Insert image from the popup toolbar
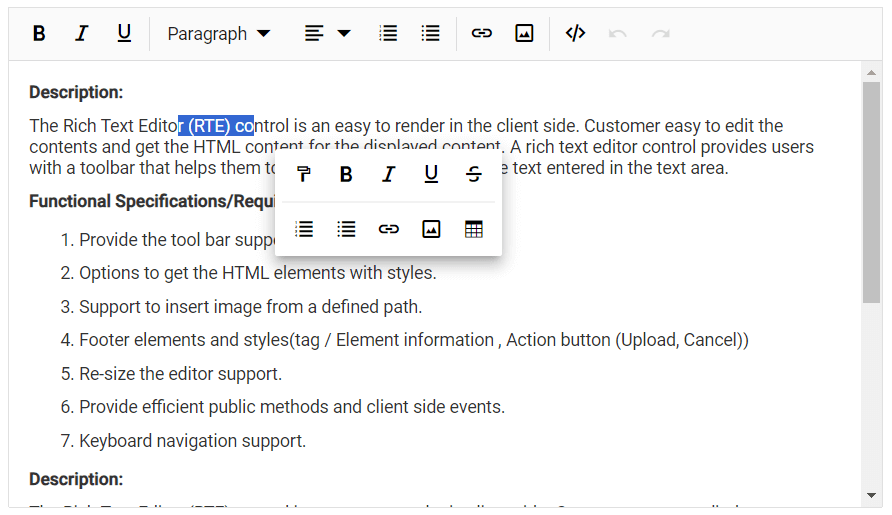The image size is (892, 515). click(x=431, y=229)
